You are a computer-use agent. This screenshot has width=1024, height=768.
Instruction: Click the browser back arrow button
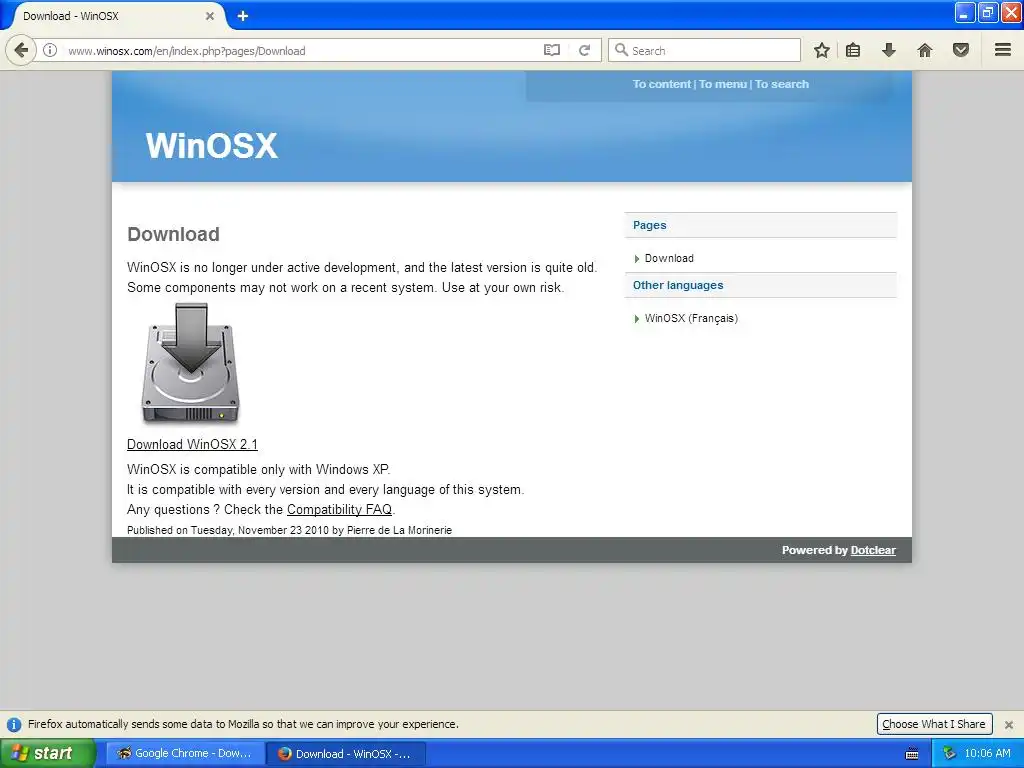click(21, 50)
